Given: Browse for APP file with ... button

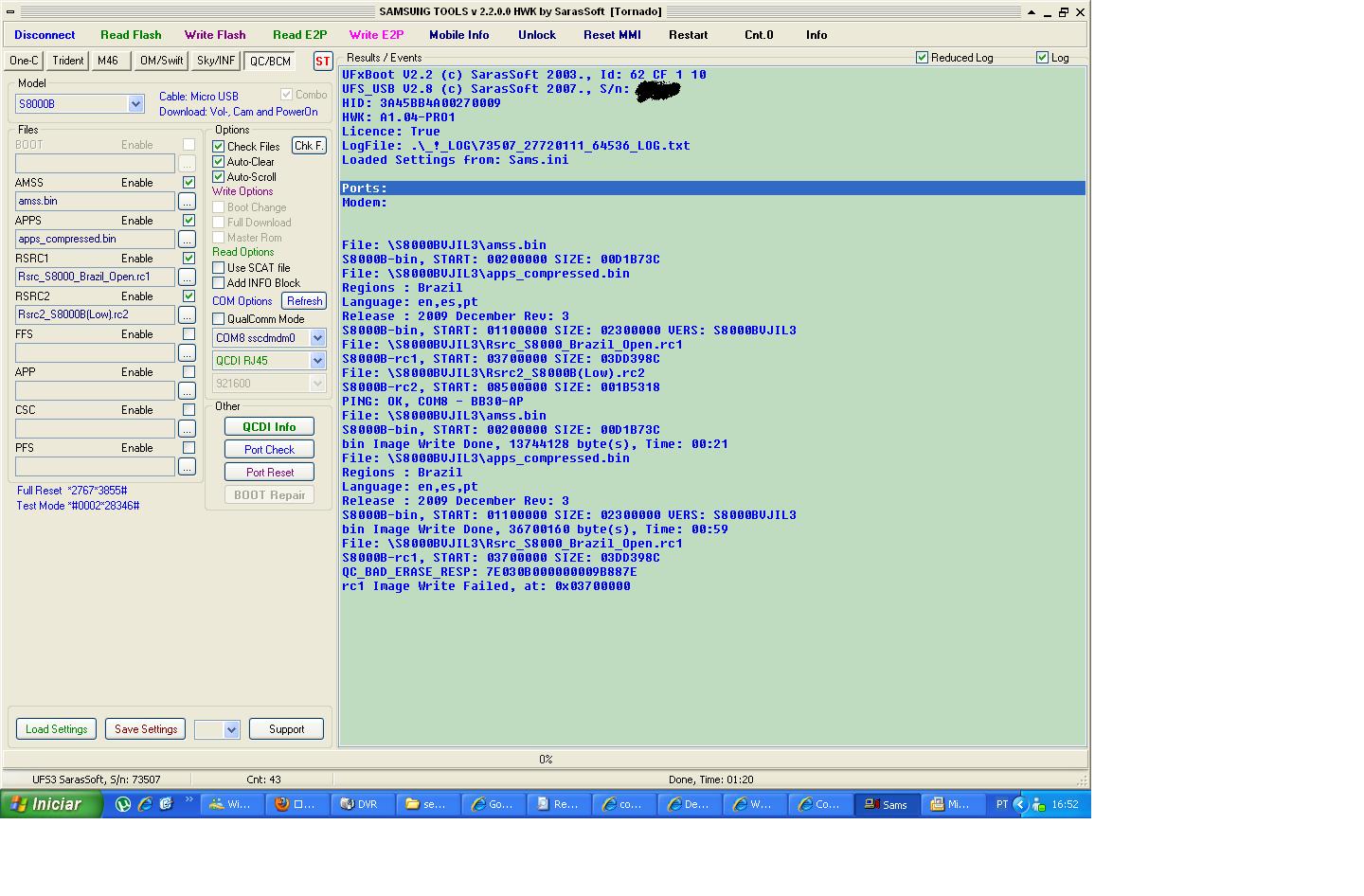Looking at the screenshot, I should click(187, 391).
